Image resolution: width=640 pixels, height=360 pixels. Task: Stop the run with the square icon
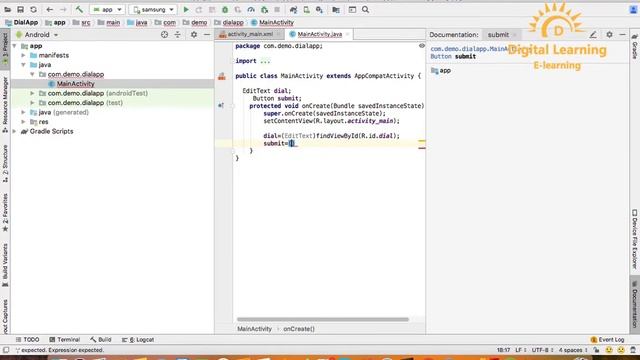pyautogui.click(x=277, y=9)
